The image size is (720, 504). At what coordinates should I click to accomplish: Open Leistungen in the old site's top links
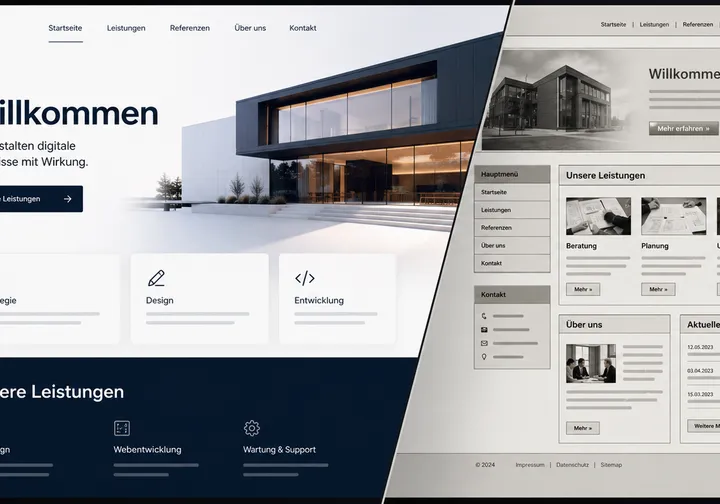[x=654, y=24]
